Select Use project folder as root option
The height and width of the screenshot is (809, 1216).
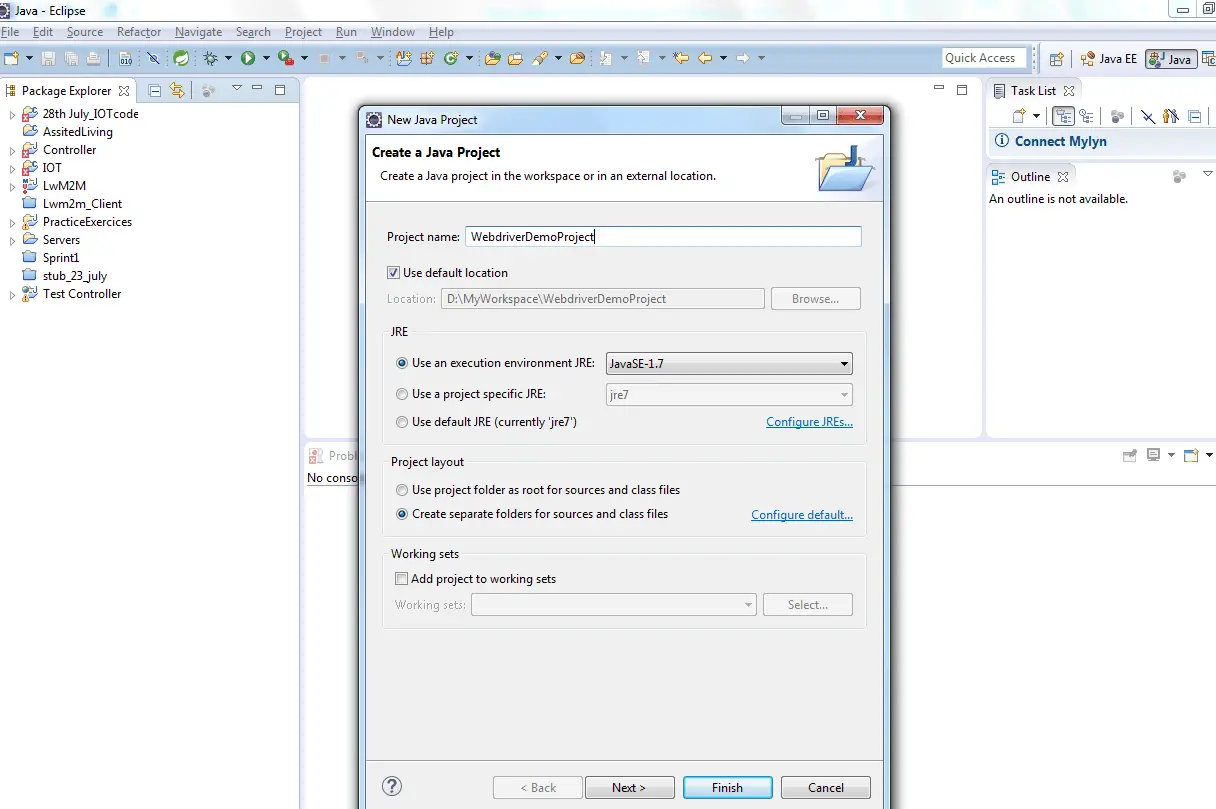pyautogui.click(x=402, y=490)
